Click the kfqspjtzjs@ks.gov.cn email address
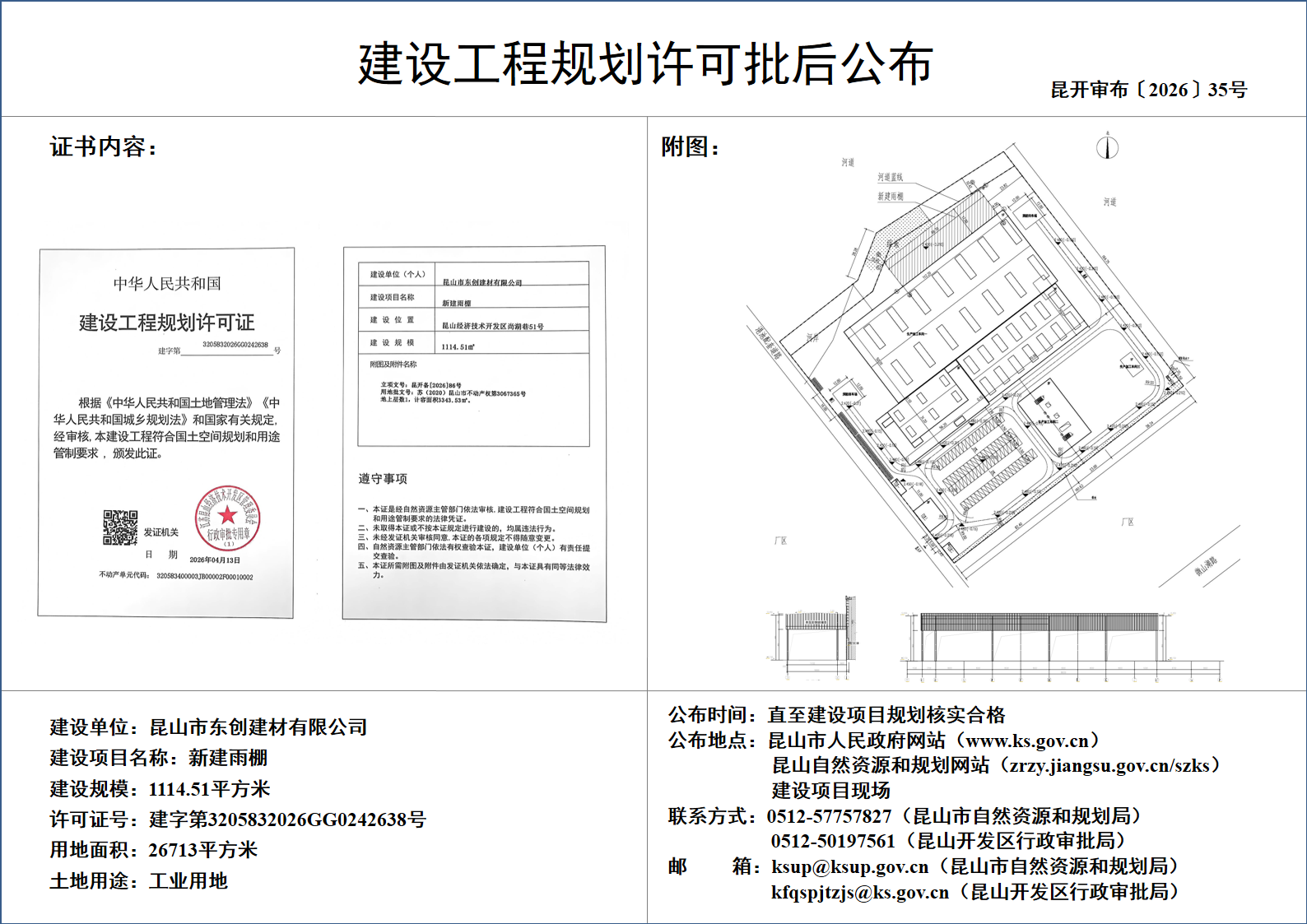1307x924 pixels. coord(859,892)
